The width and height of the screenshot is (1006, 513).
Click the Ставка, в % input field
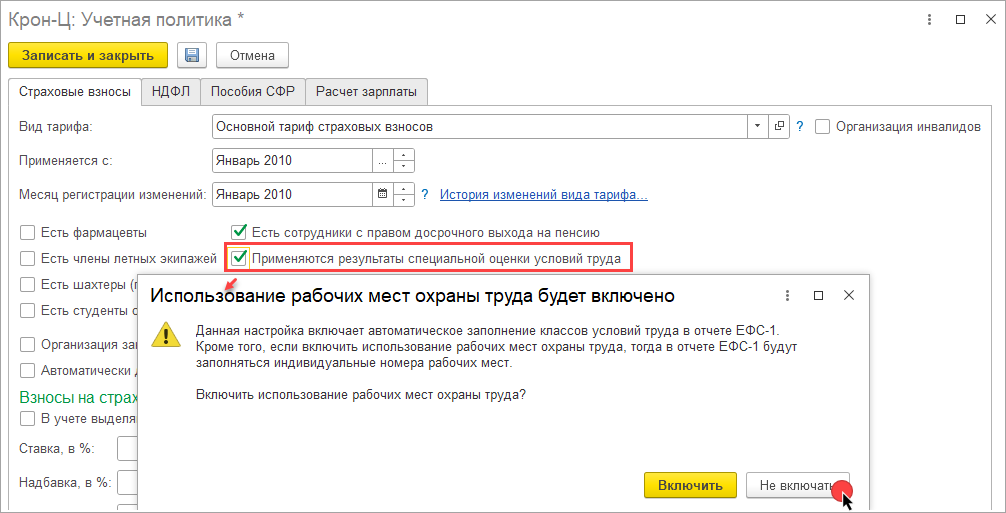tap(128, 448)
